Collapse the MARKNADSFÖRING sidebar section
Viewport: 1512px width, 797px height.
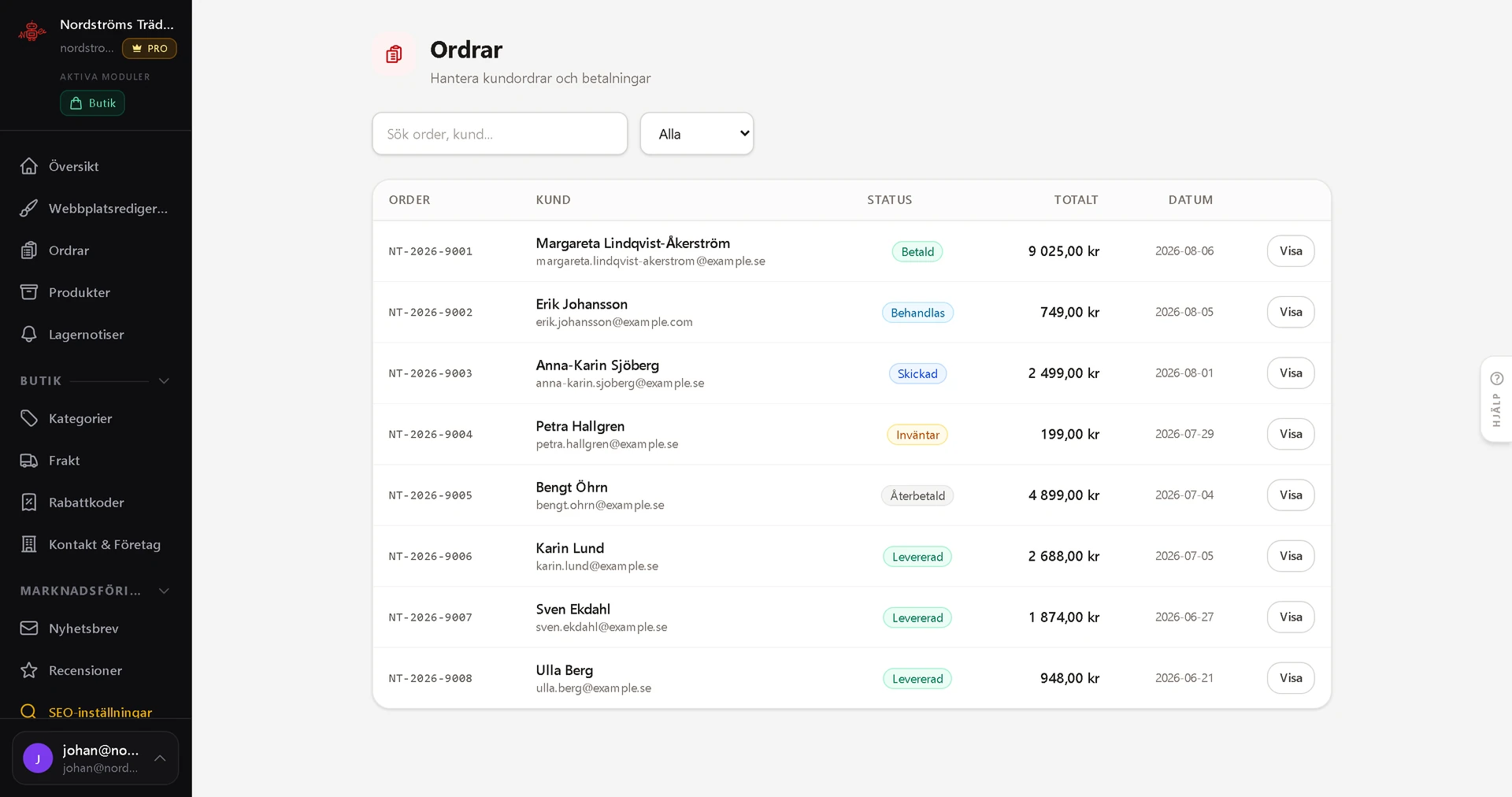click(164, 591)
